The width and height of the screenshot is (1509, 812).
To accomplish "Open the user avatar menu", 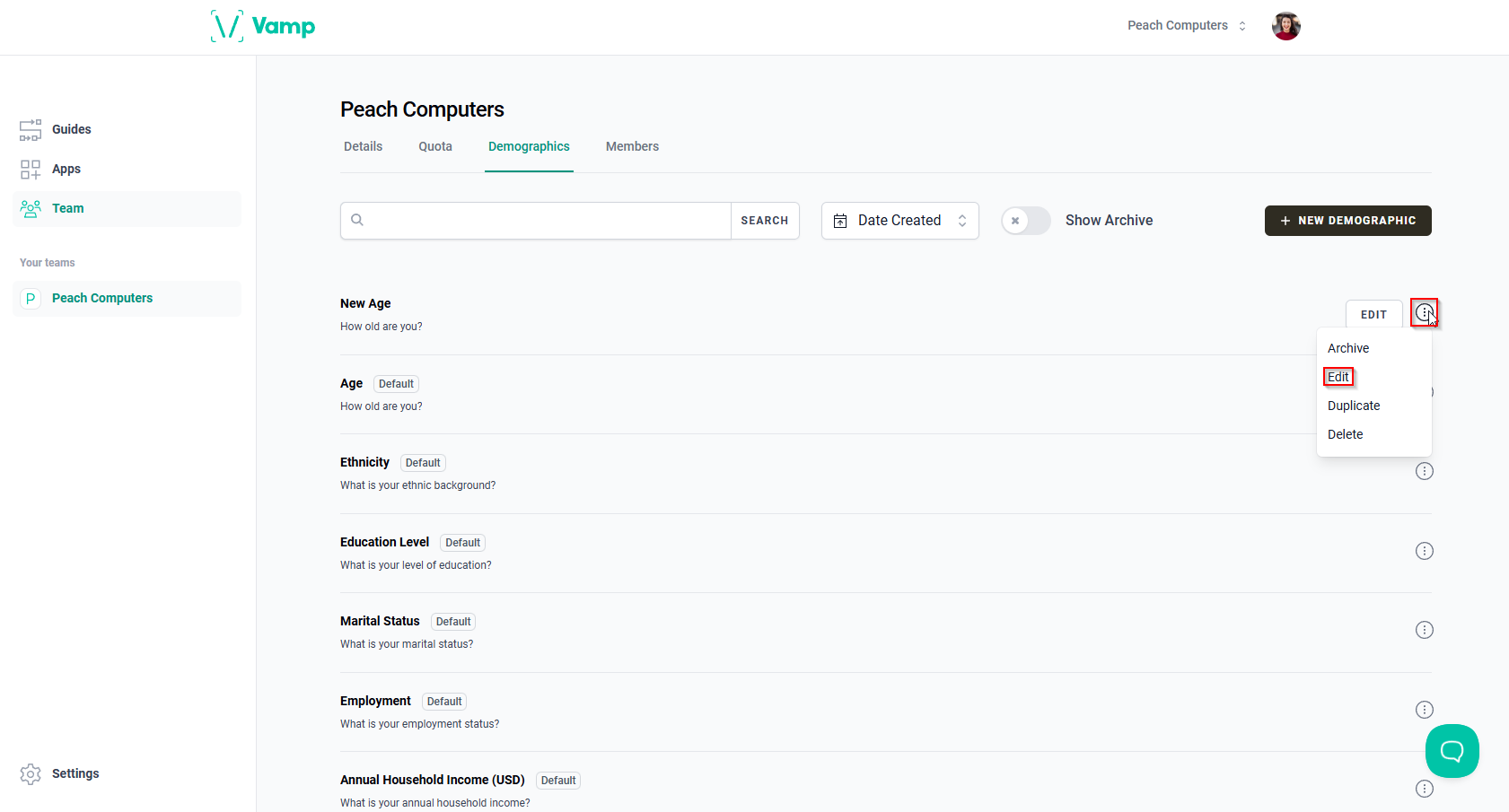I will [1285, 26].
